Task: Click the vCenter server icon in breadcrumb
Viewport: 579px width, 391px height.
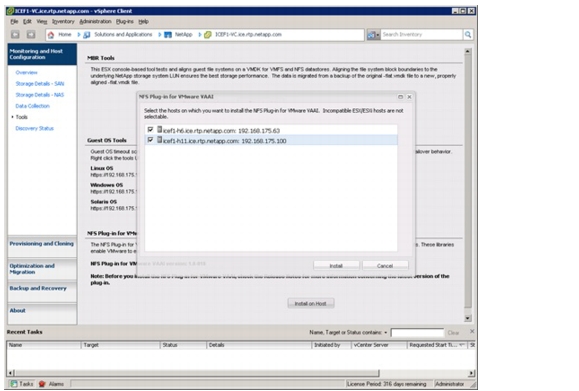Action: click(x=208, y=35)
